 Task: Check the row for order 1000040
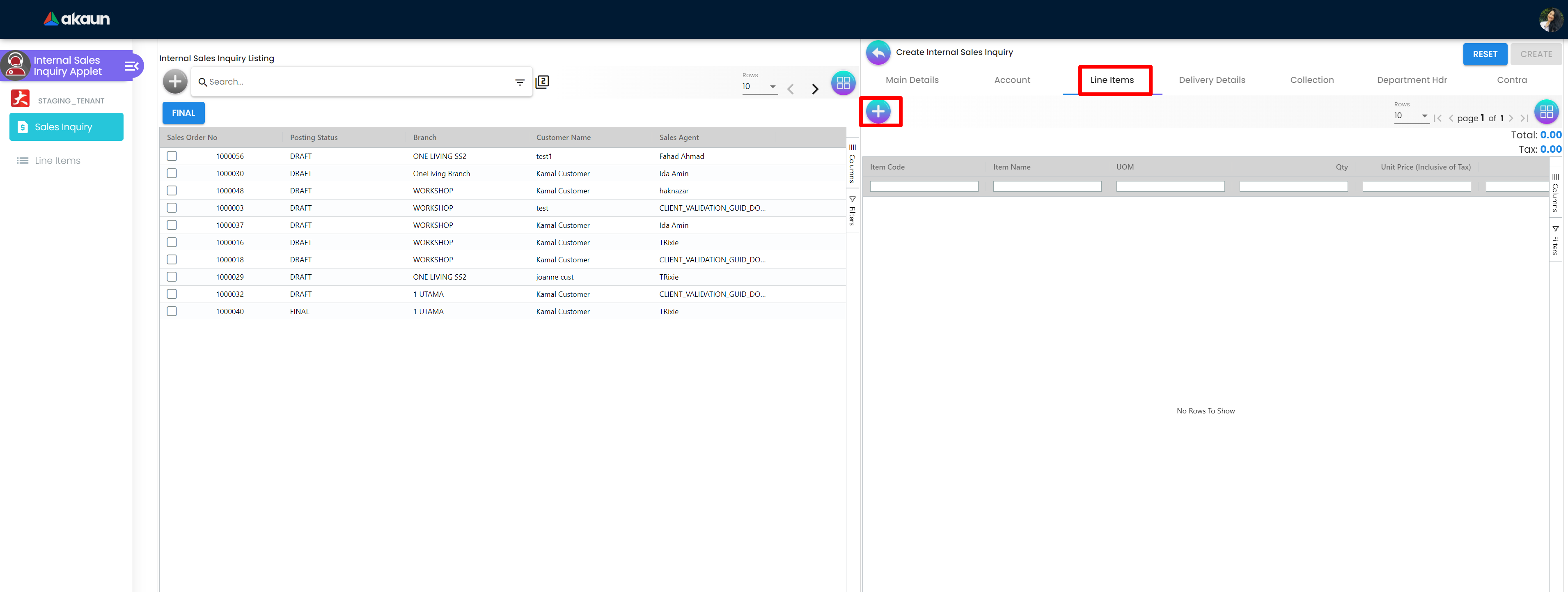pyautogui.click(x=172, y=311)
